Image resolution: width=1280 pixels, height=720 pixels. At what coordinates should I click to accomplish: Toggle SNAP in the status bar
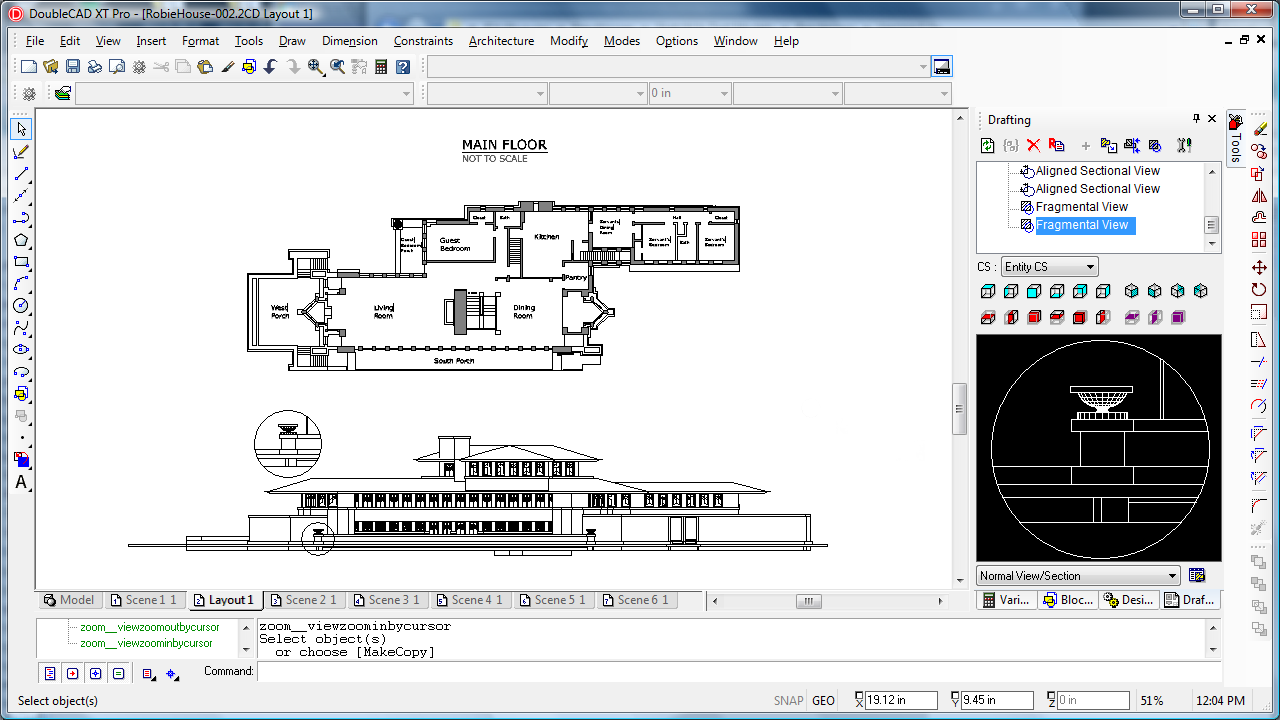pyautogui.click(x=788, y=700)
